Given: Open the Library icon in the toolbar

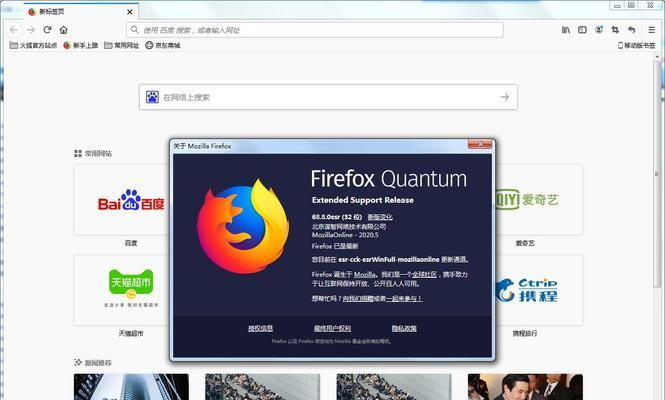Looking at the screenshot, I should pos(566,30).
